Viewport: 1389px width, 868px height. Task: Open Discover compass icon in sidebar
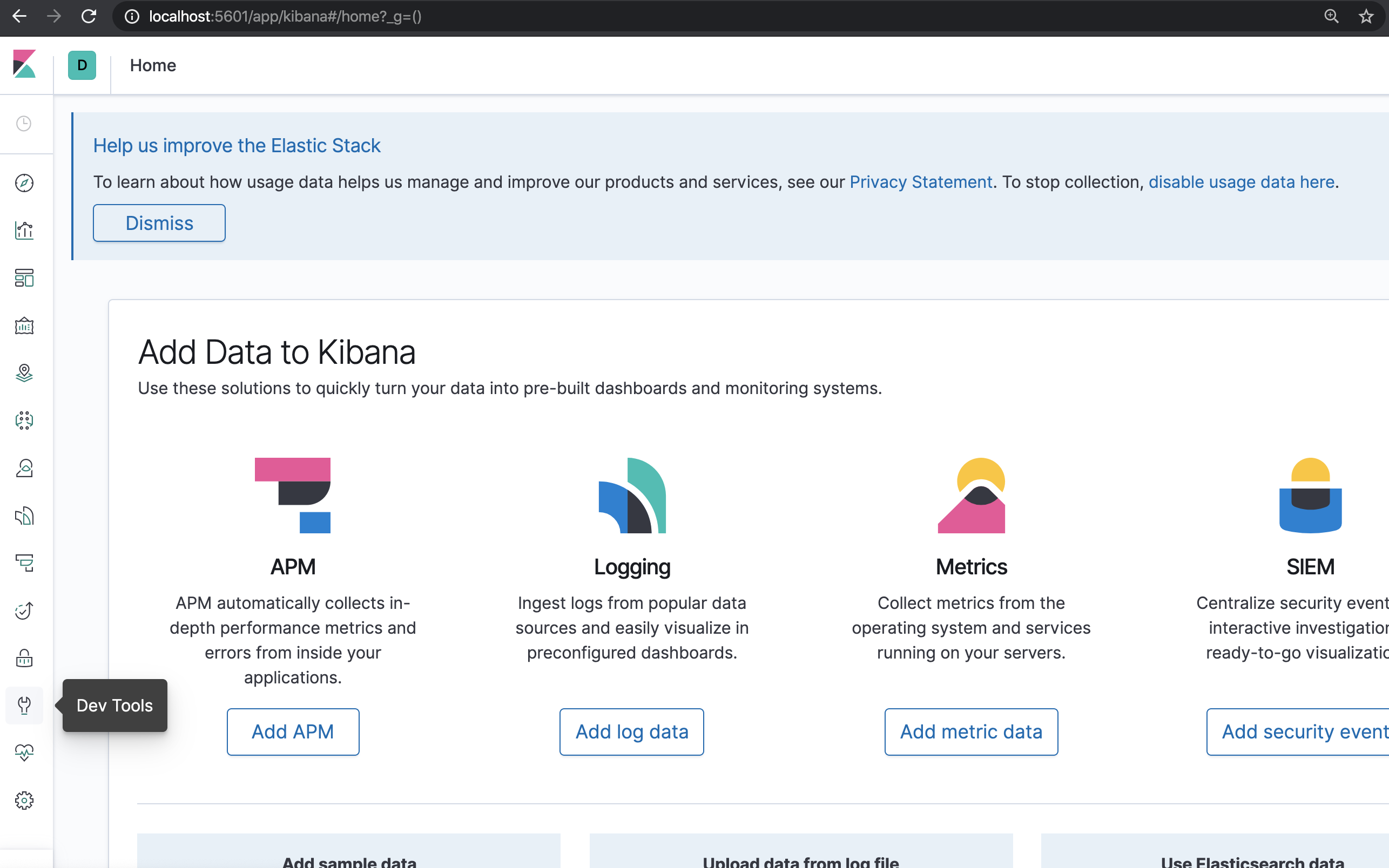24,183
